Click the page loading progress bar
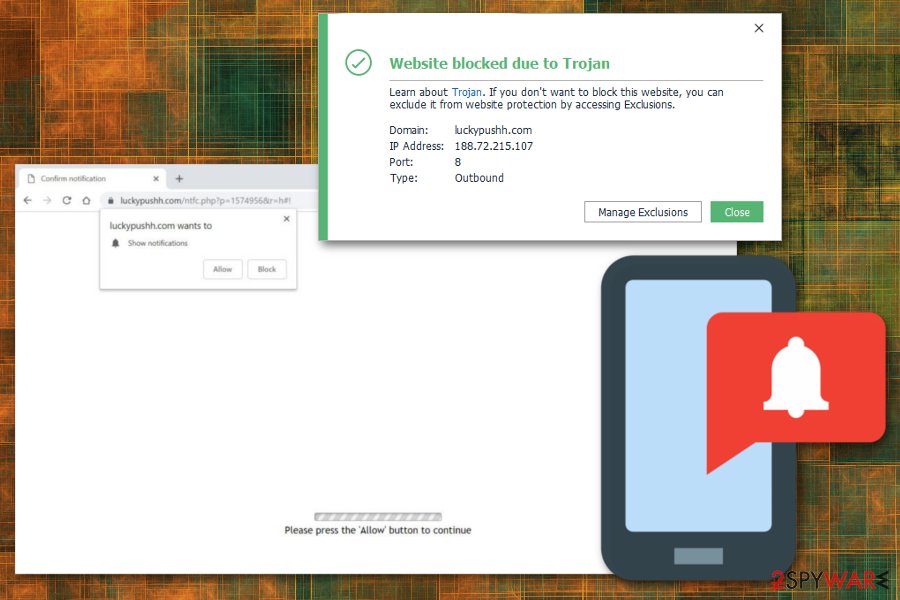Viewport: 900px width, 600px height. (378, 516)
